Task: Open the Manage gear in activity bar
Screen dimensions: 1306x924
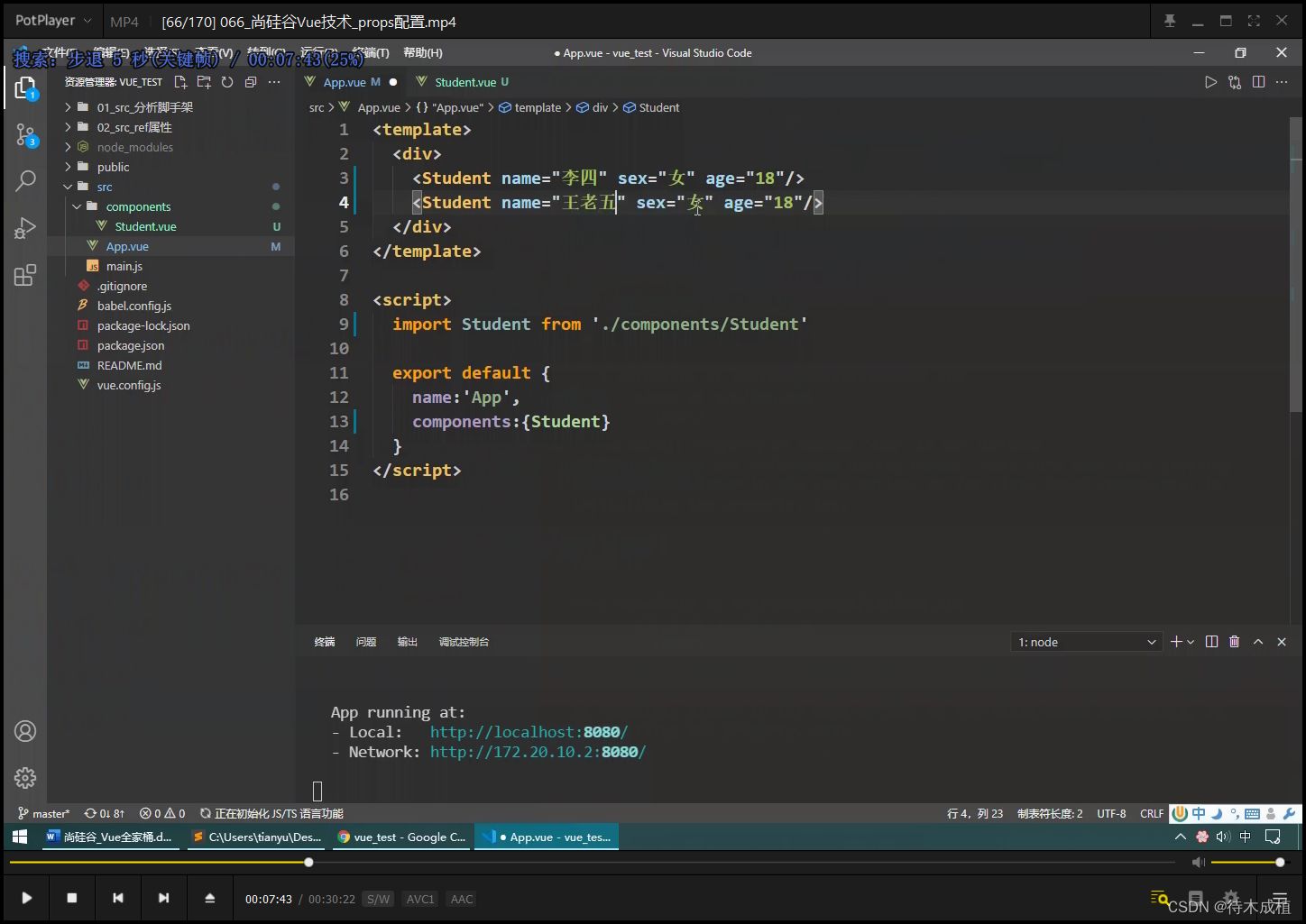Action: tap(25, 777)
